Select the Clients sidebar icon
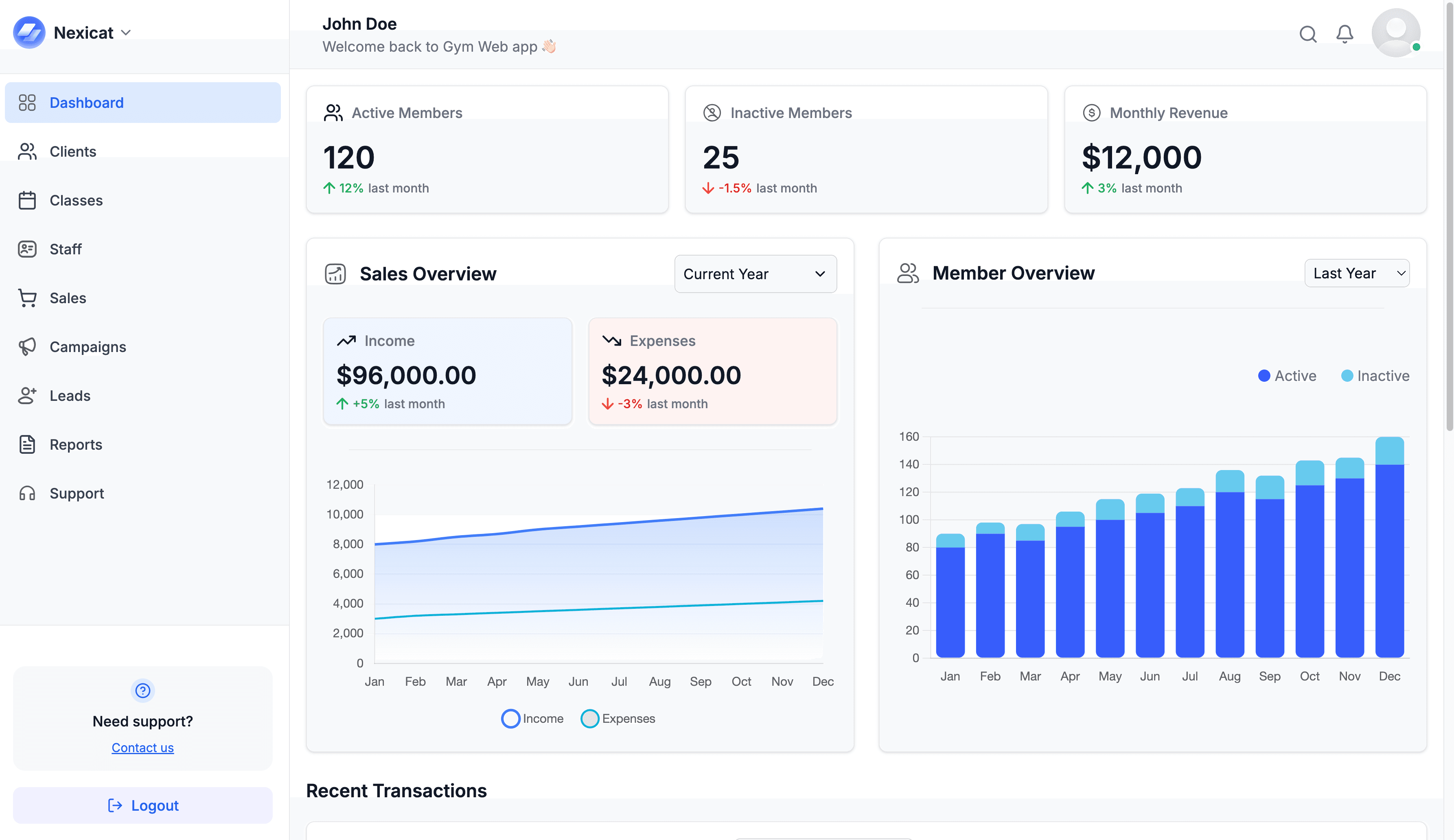The image size is (1454, 840). point(27,151)
